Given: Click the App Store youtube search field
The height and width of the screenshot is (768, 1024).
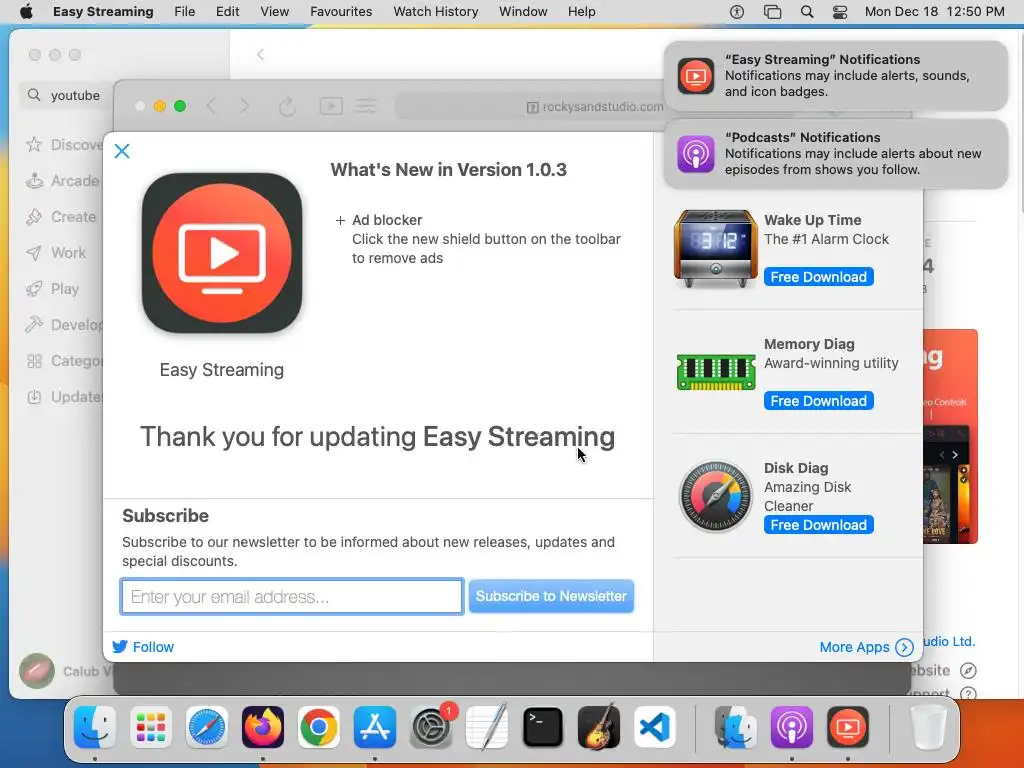Looking at the screenshot, I should 67,95.
